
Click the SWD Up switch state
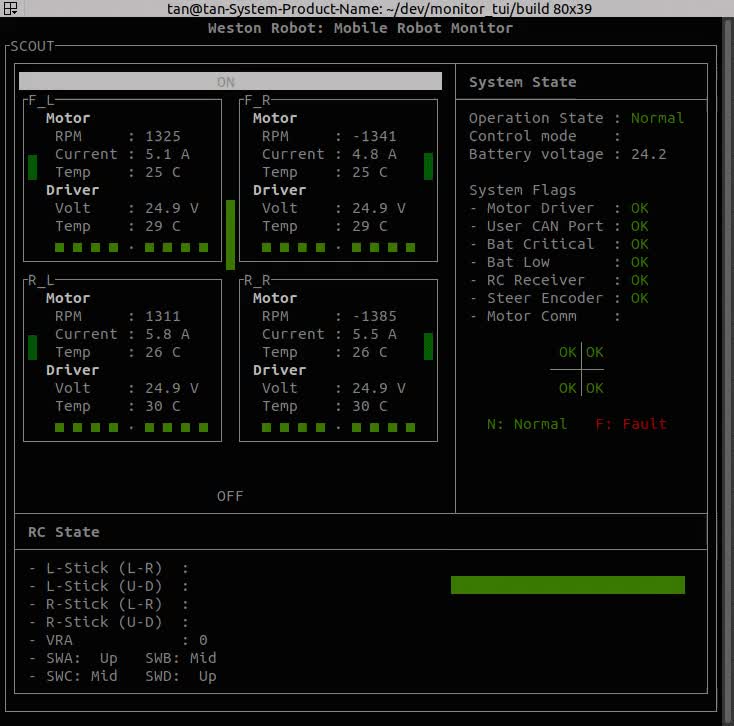click(x=207, y=676)
